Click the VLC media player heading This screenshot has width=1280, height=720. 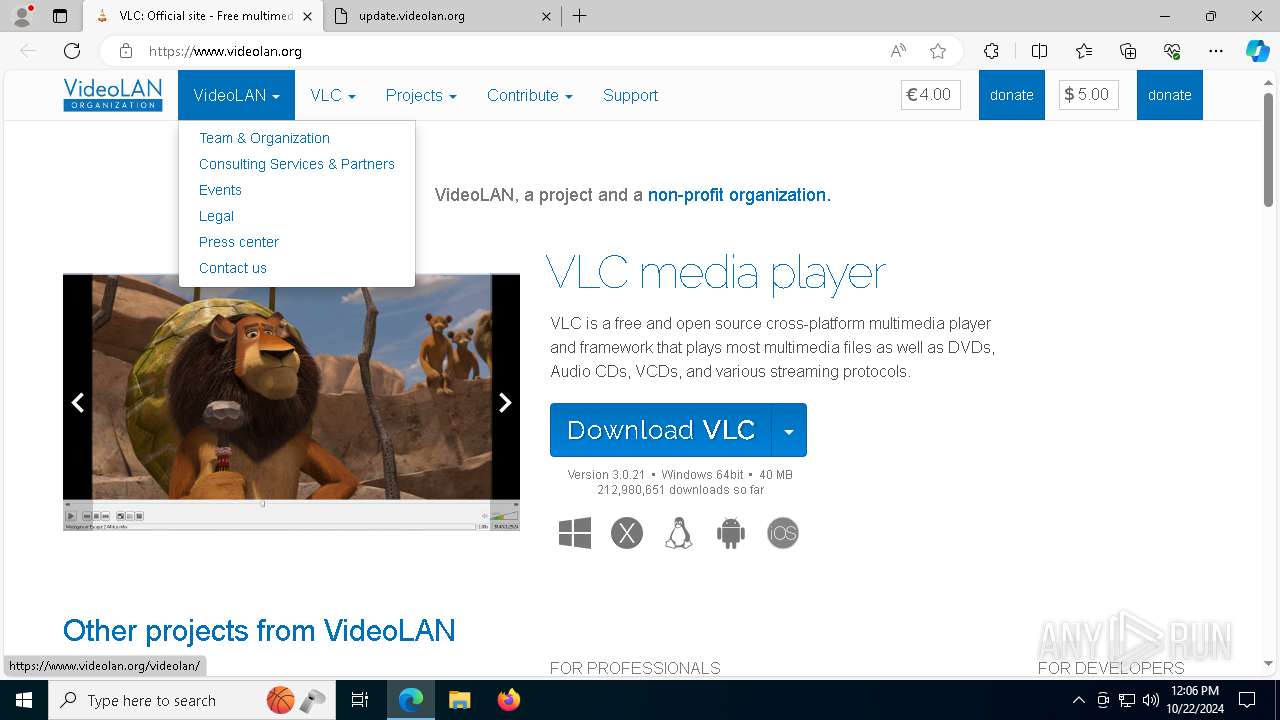click(x=716, y=272)
